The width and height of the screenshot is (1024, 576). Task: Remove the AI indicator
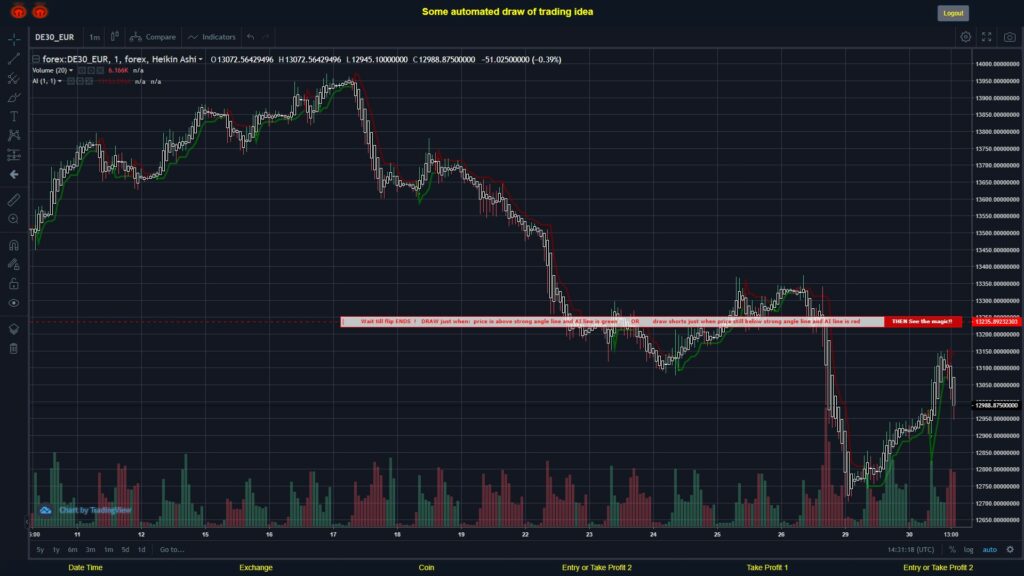tap(89, 82)
